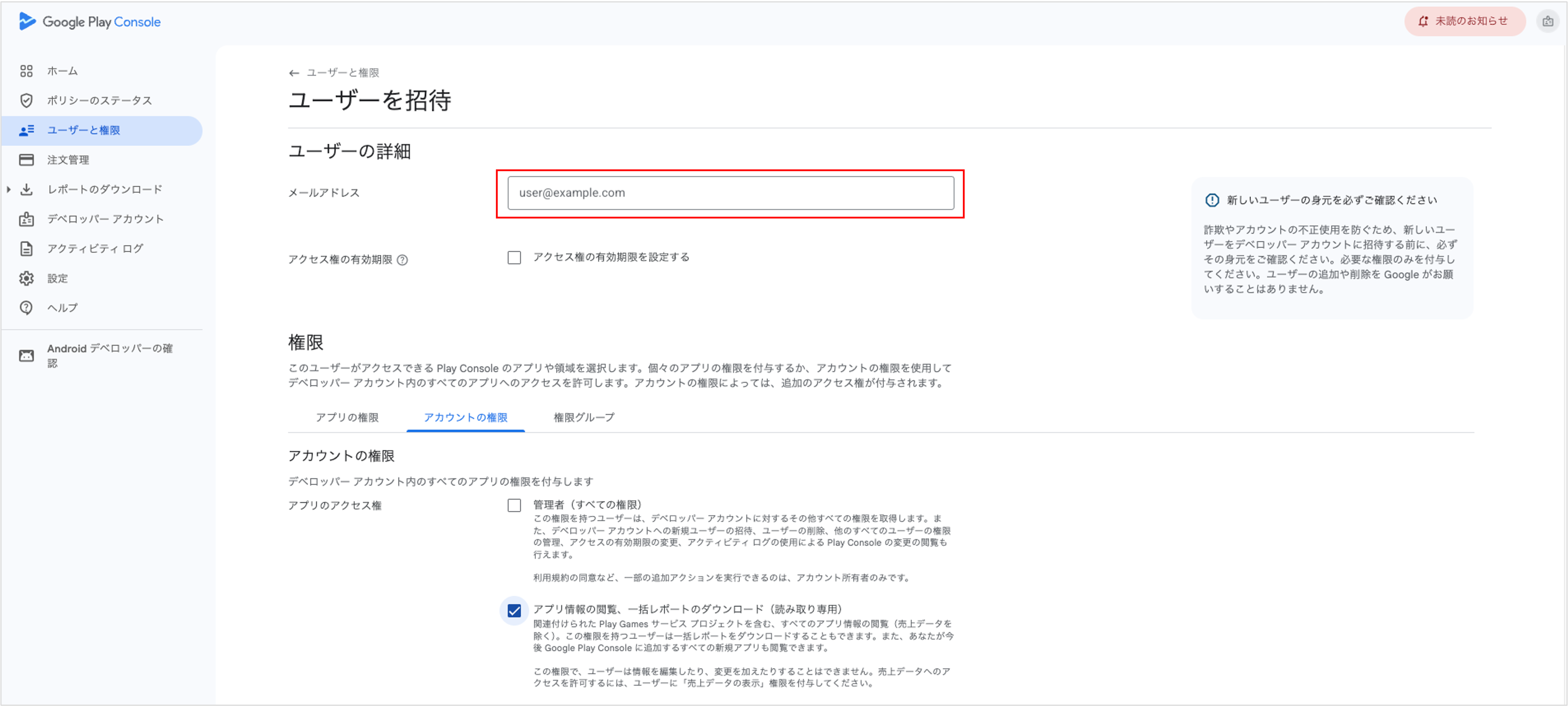Click the bell icon in 未読のお知らせ
This screenshot has height=706, width=1568.
1423,21
